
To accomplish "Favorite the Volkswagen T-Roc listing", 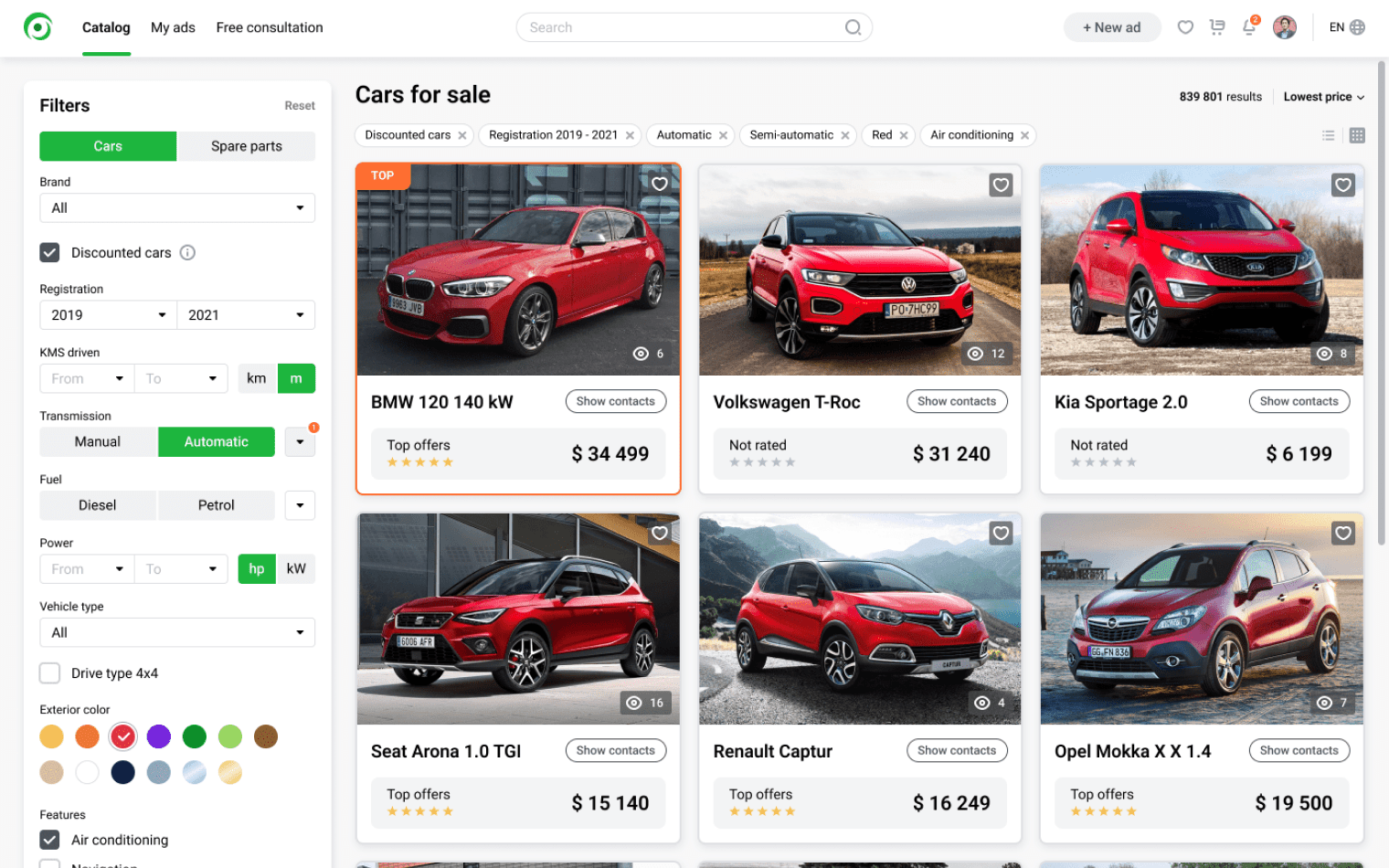I will pos(1002,185).
